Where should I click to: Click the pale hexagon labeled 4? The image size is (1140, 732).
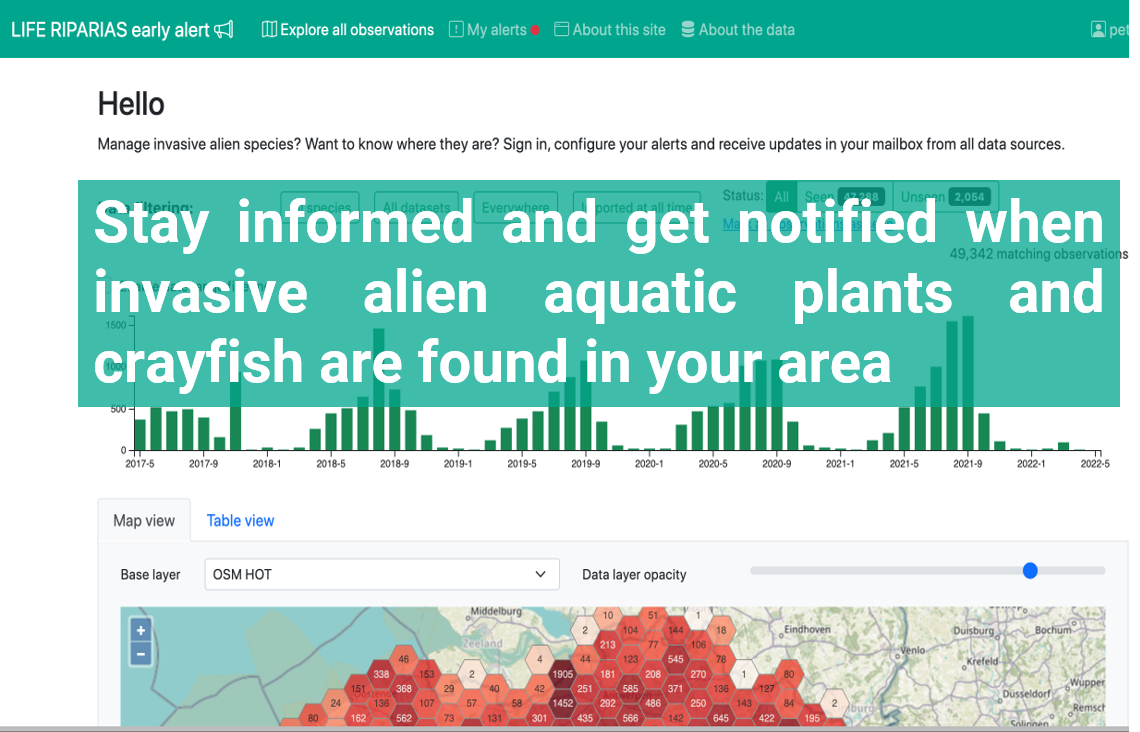pos(539,659)
